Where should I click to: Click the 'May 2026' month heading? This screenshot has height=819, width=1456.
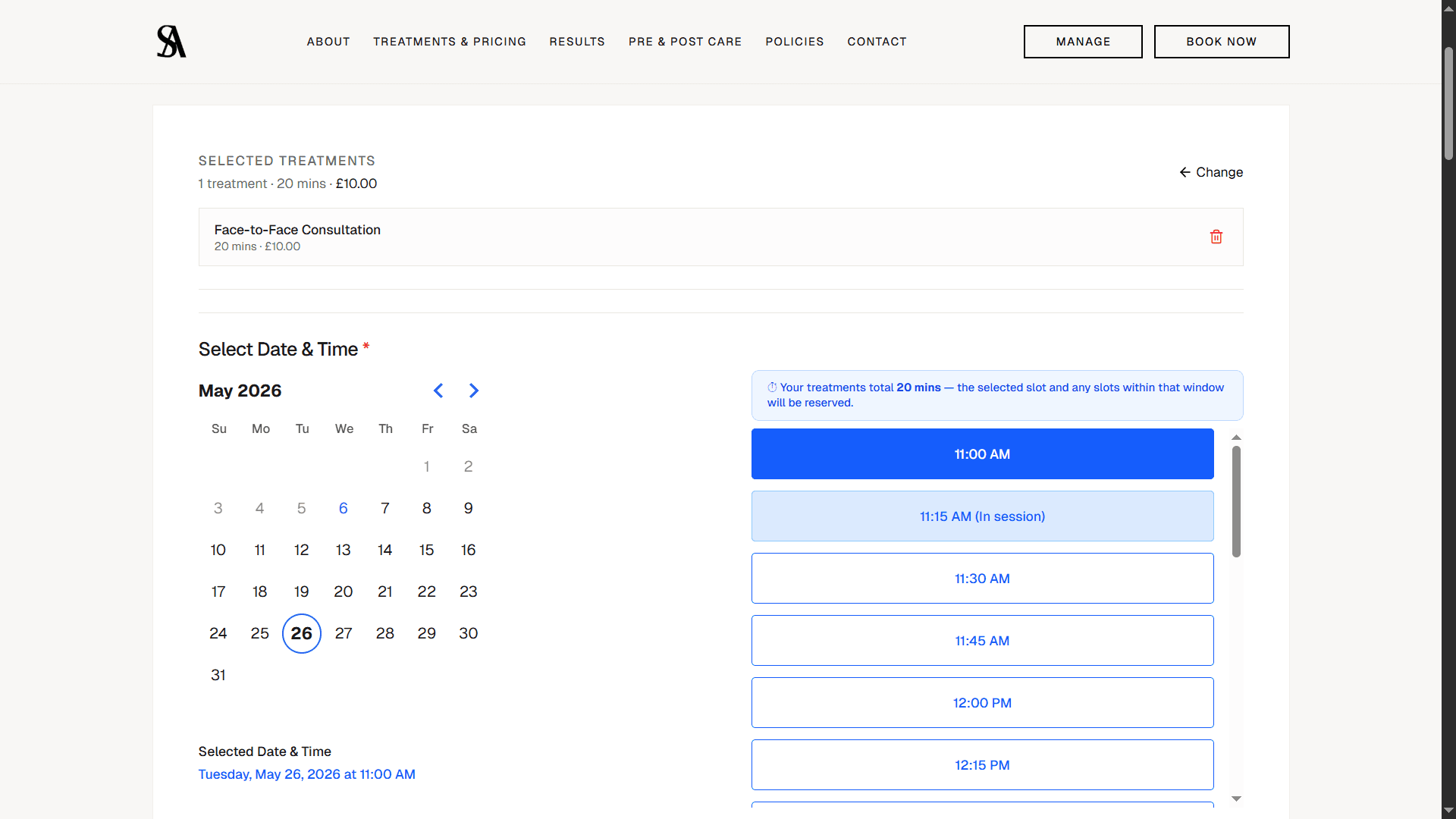click(240, 391)
